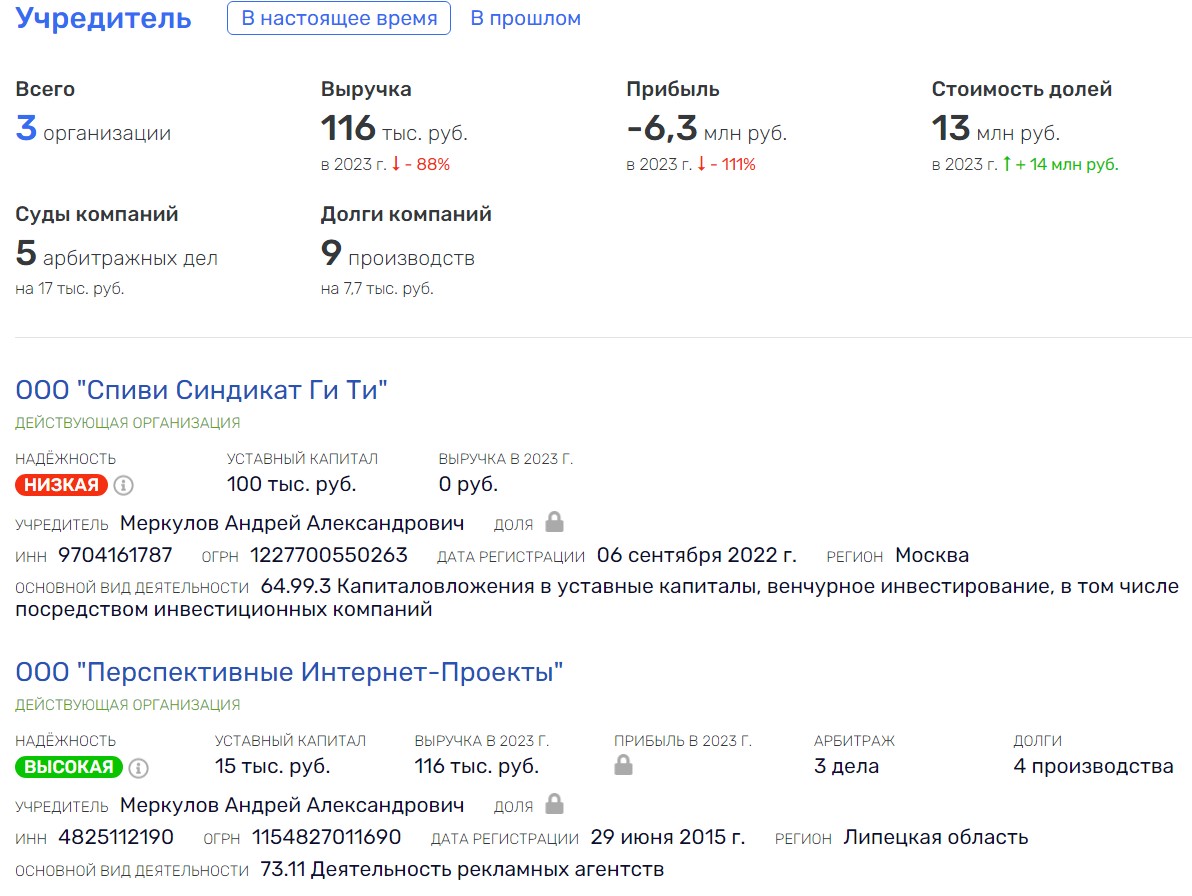Viewport: 1192px width, 896px height.
Task: Click the share lock icon for Спиви Синдикат
Action: coord(554,522)
